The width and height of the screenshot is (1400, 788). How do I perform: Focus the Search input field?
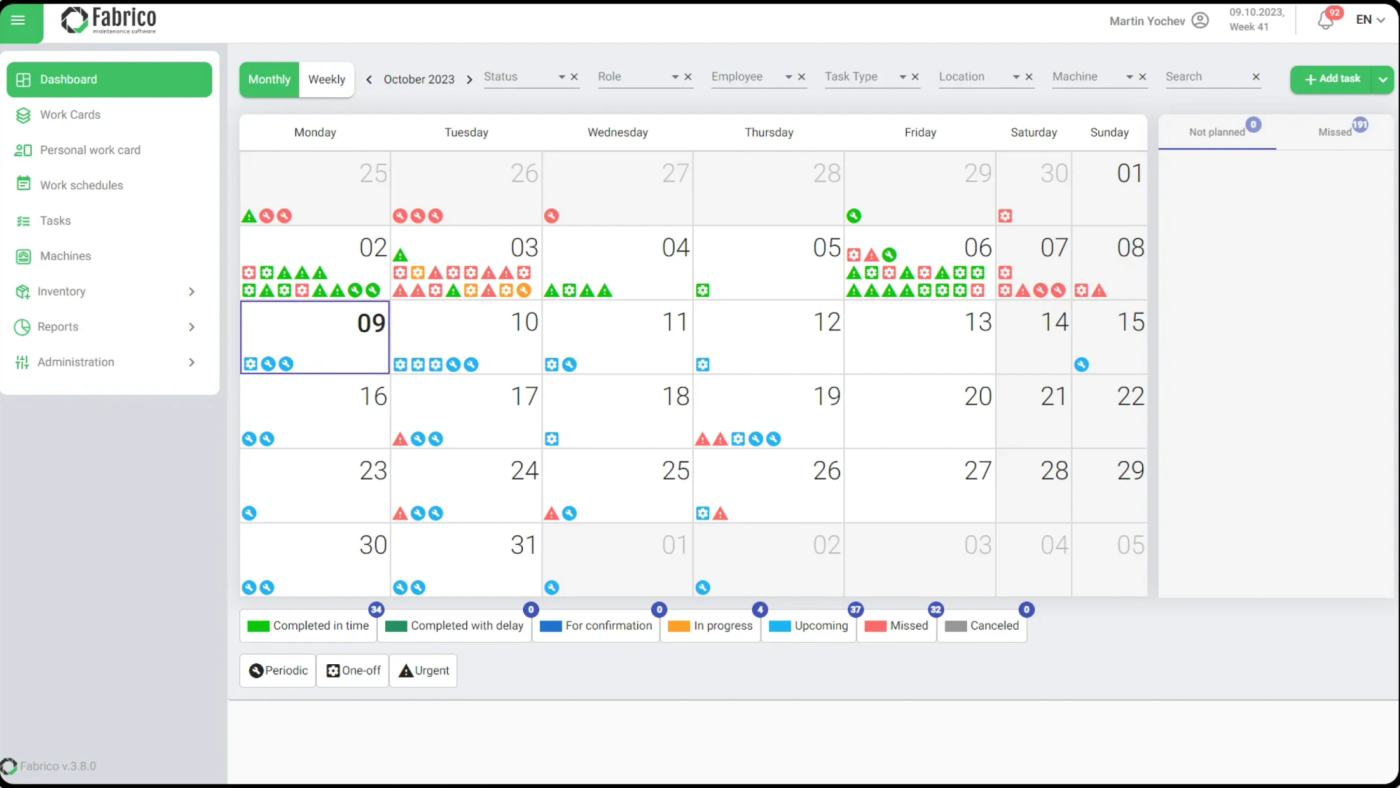click(x=1206, y=77)
